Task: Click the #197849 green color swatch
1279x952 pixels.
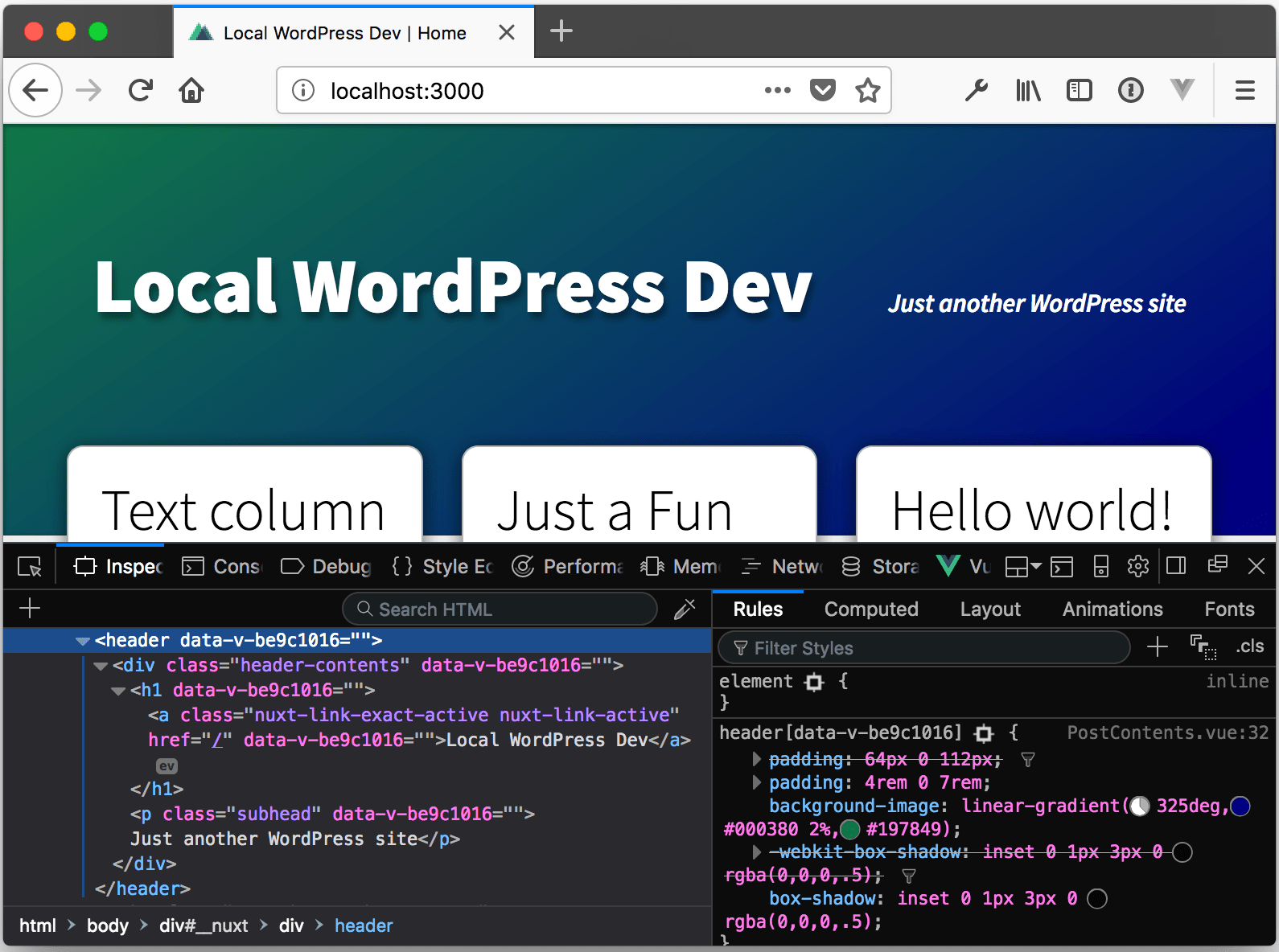Action: click(x=850, y=829)
